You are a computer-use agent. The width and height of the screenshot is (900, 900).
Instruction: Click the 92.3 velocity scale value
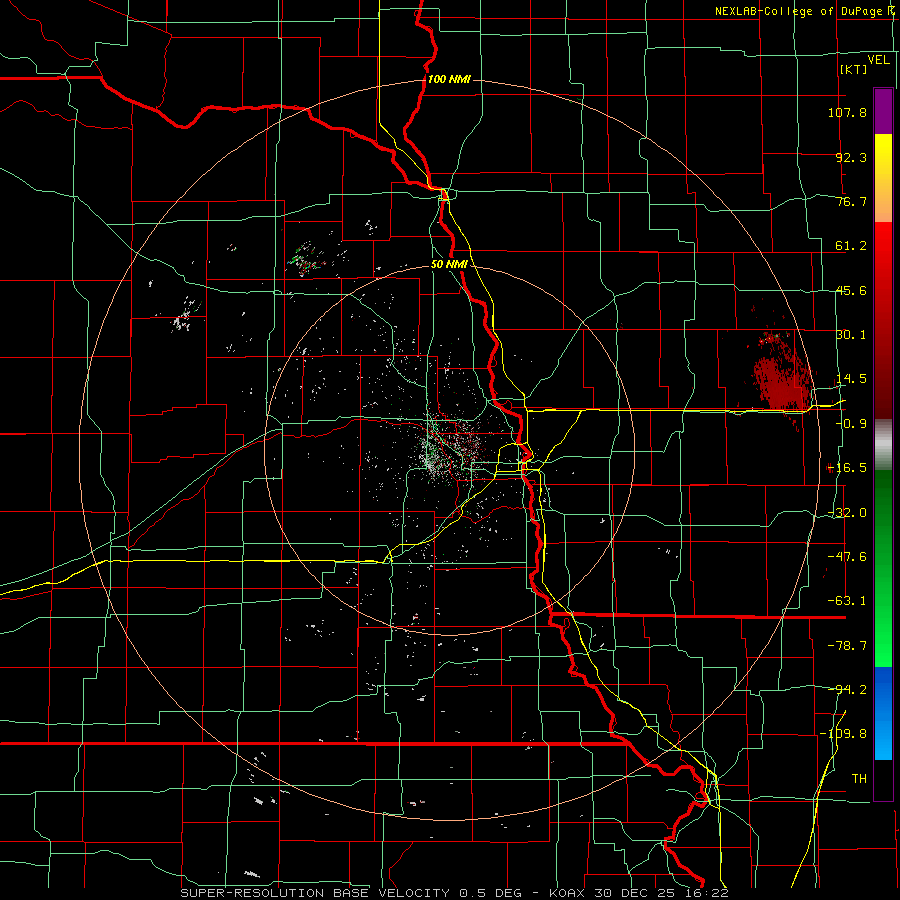click(851, 157)
